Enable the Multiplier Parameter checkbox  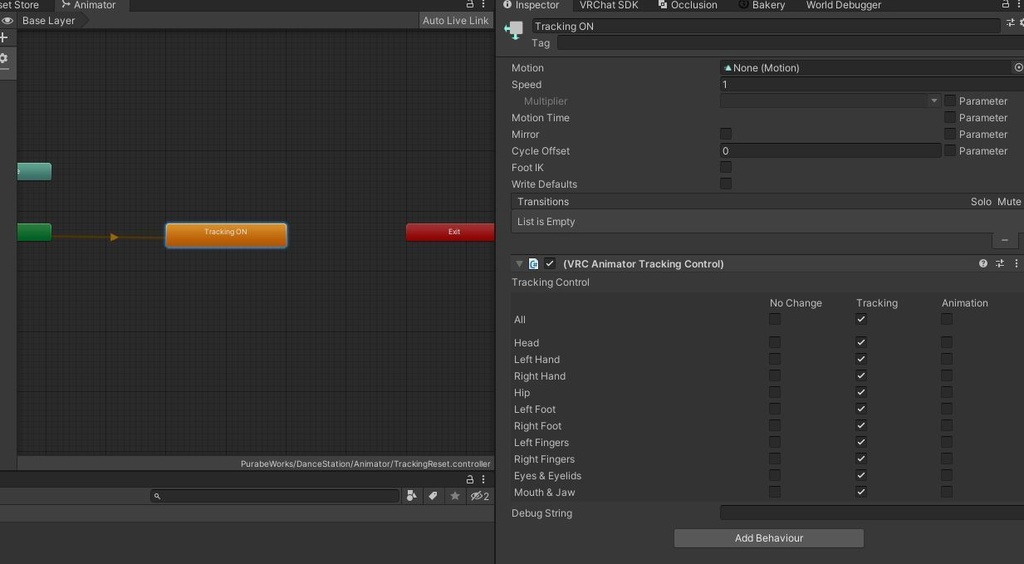(950, 101)
